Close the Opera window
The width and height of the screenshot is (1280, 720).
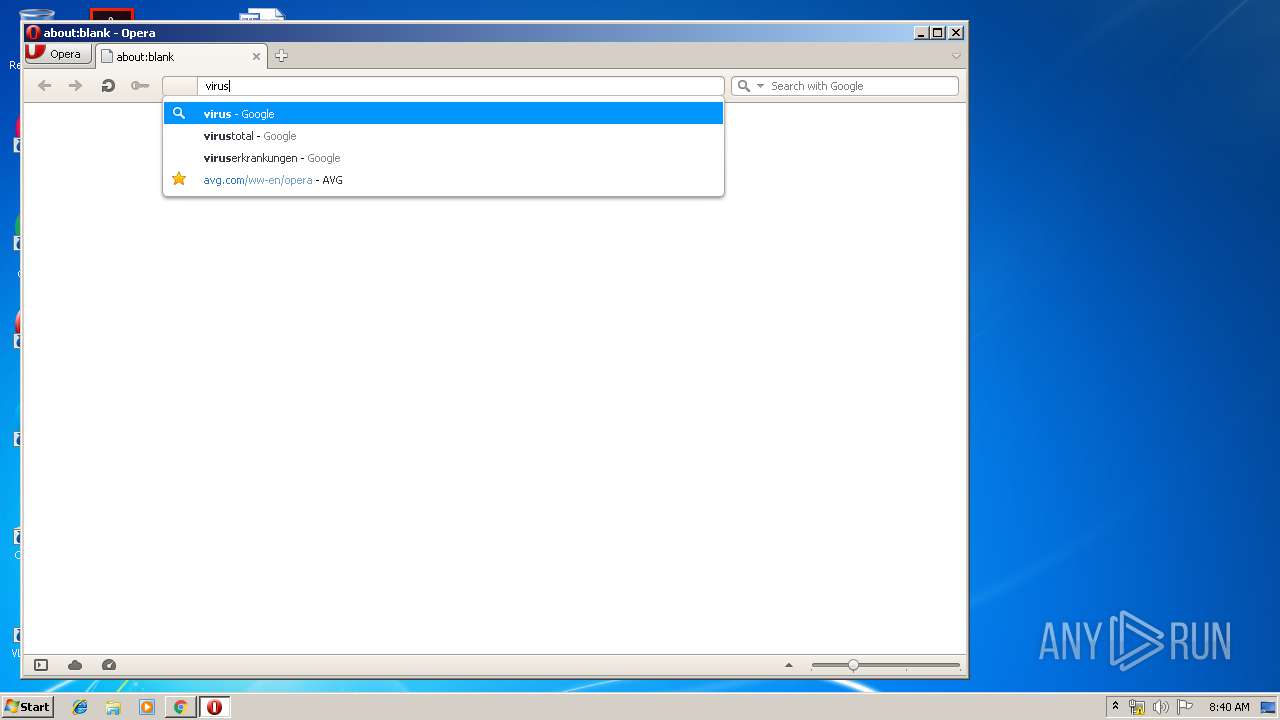pos(955,33)
